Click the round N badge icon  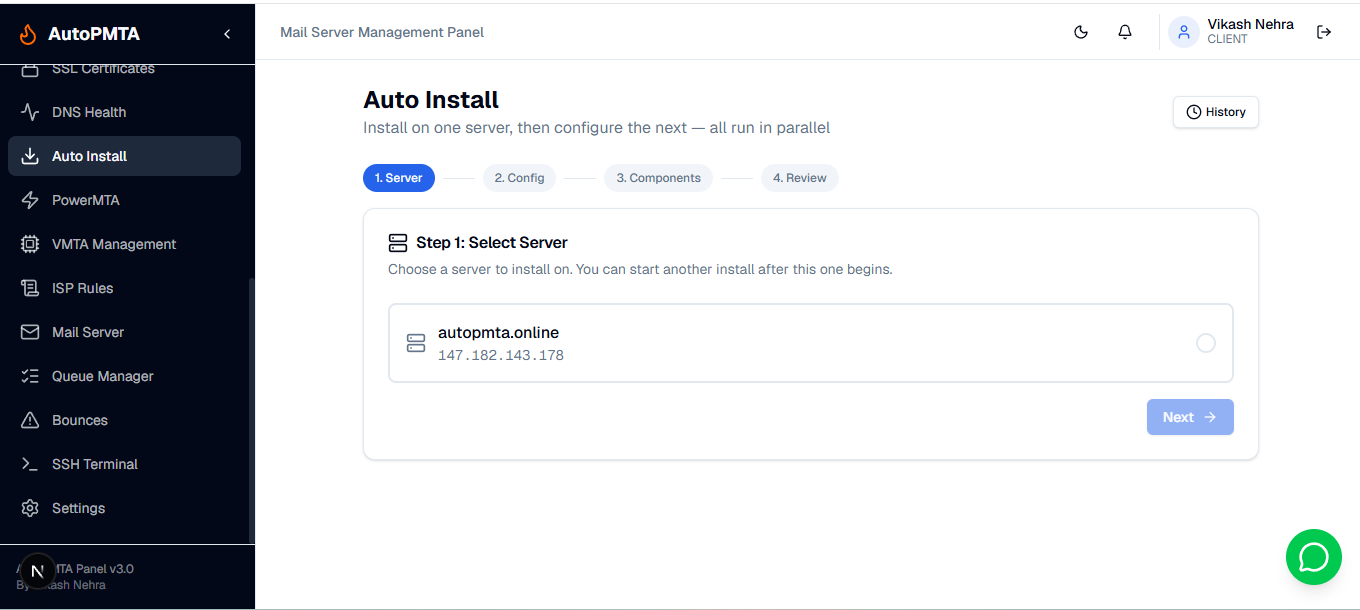tap(38, 572)
